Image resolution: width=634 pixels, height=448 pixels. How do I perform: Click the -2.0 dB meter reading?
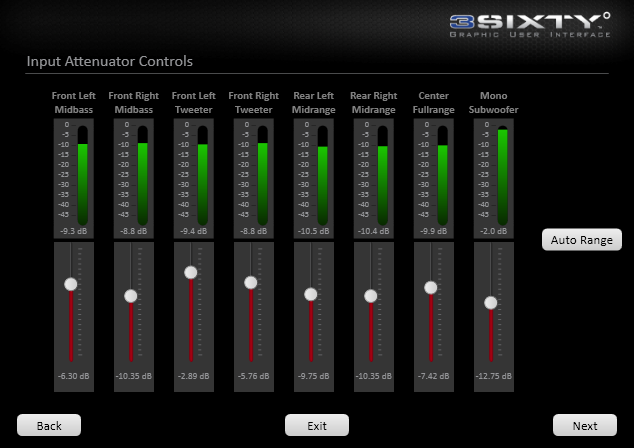(494, 231)
